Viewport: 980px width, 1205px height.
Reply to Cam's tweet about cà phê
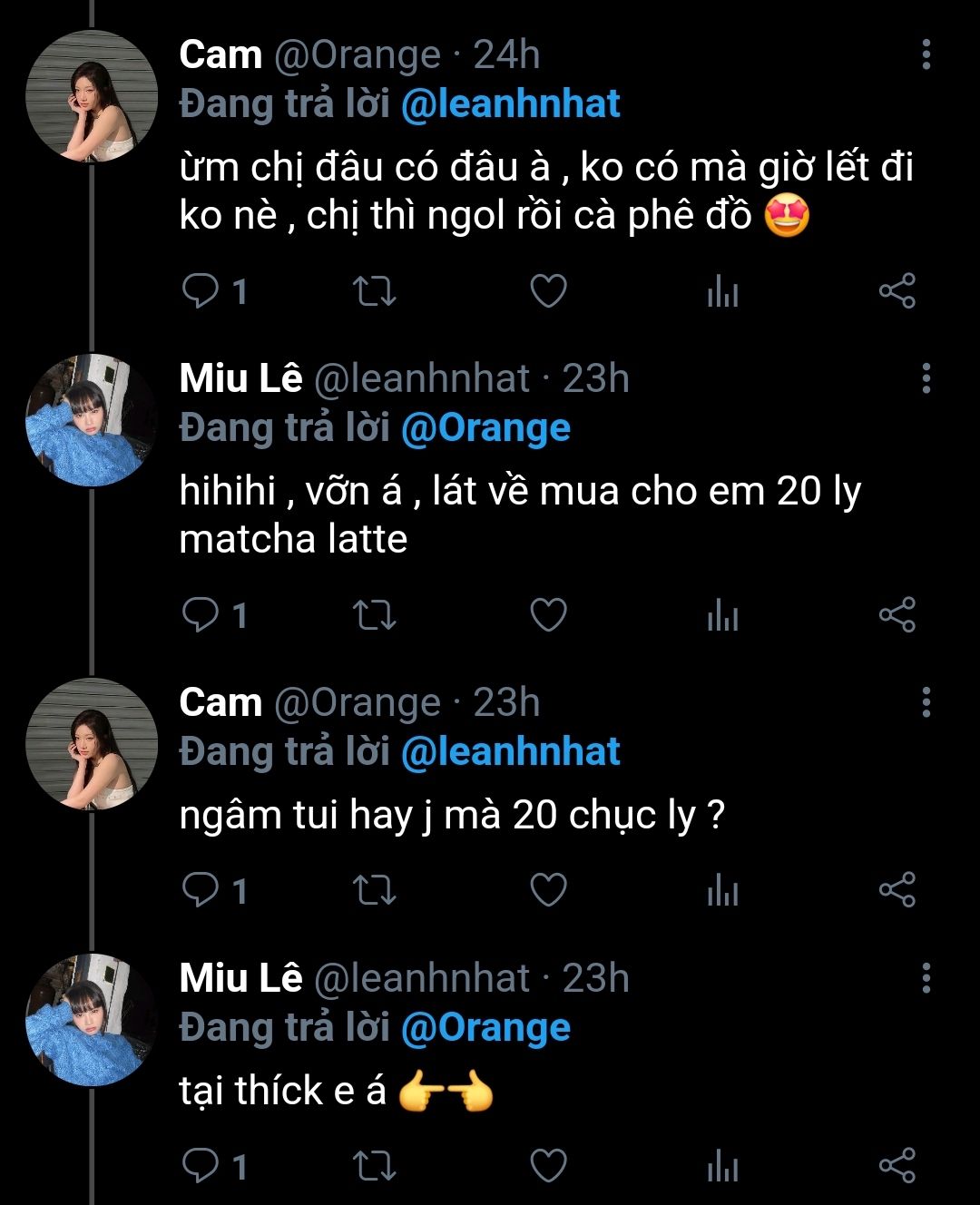201,291
